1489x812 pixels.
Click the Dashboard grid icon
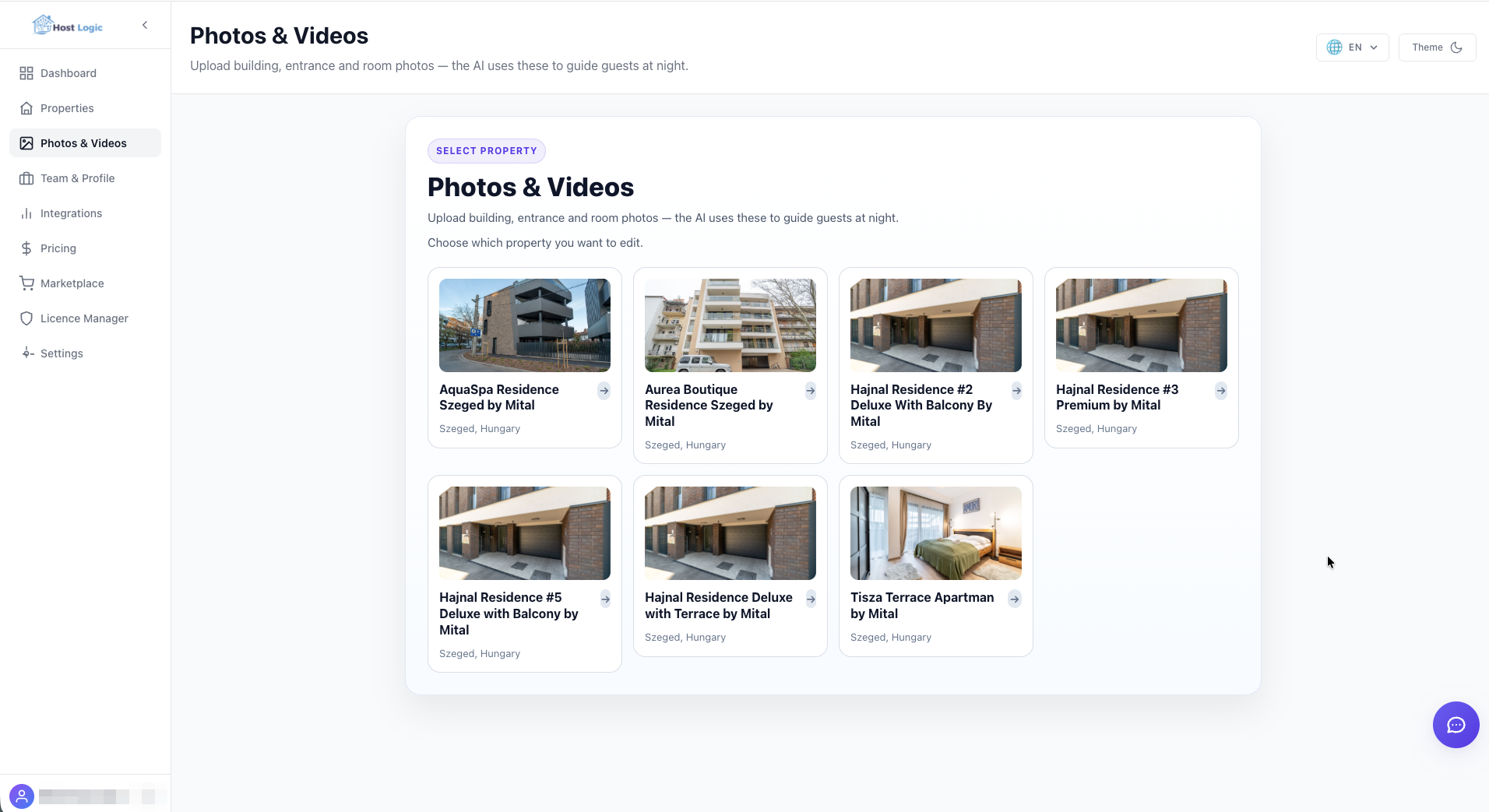[26, 73]
